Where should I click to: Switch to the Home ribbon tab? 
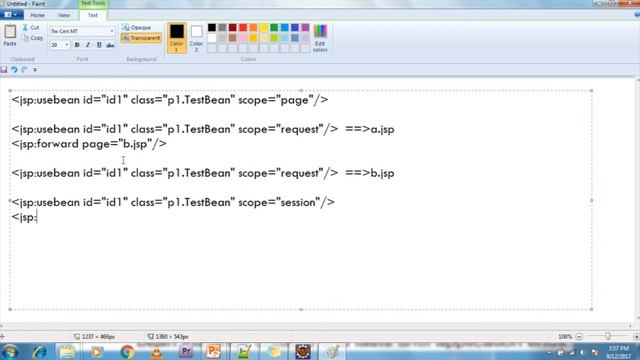tap(38, 15)
